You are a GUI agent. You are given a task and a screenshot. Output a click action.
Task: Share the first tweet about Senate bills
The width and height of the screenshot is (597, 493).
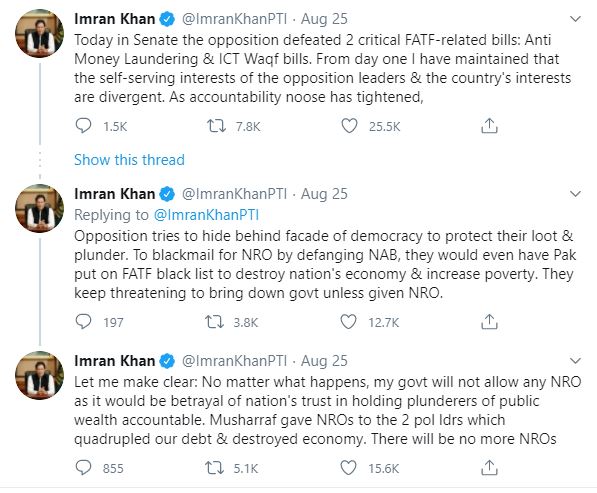(489, 126)
